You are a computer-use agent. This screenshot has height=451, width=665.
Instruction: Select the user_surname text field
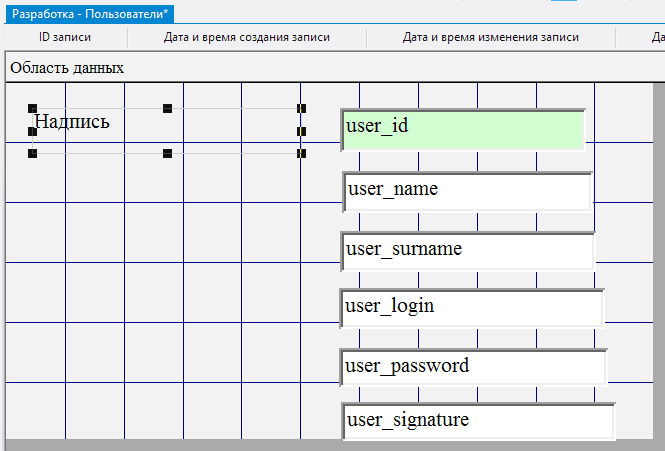pos(468,251)
